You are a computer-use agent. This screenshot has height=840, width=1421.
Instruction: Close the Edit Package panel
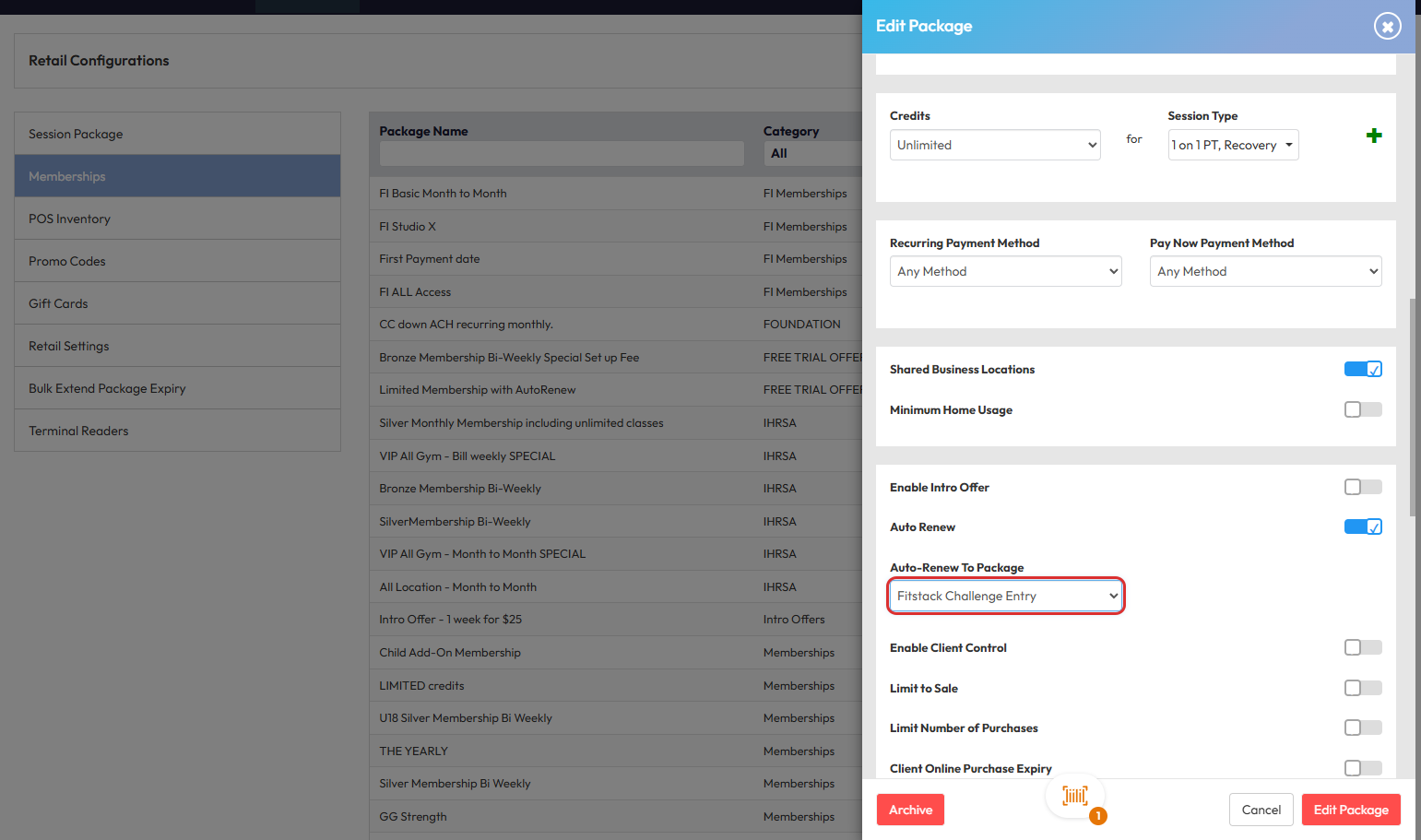(1387, 27)
